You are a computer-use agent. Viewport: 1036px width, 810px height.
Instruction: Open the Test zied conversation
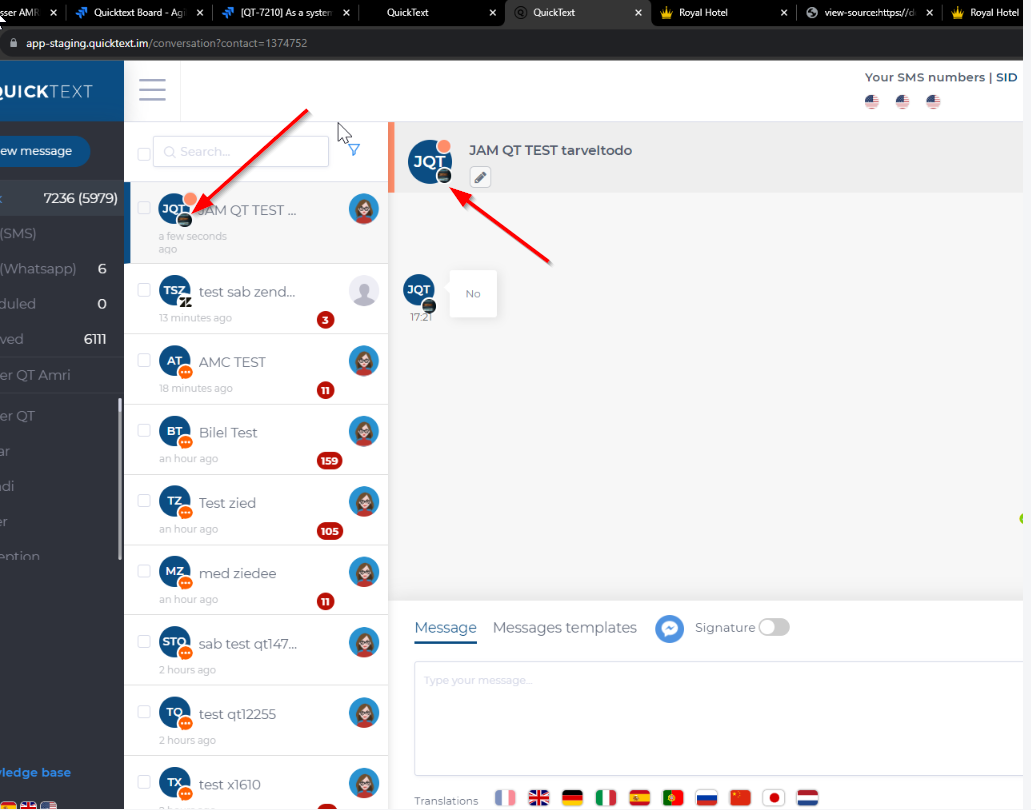coord(228,503)
